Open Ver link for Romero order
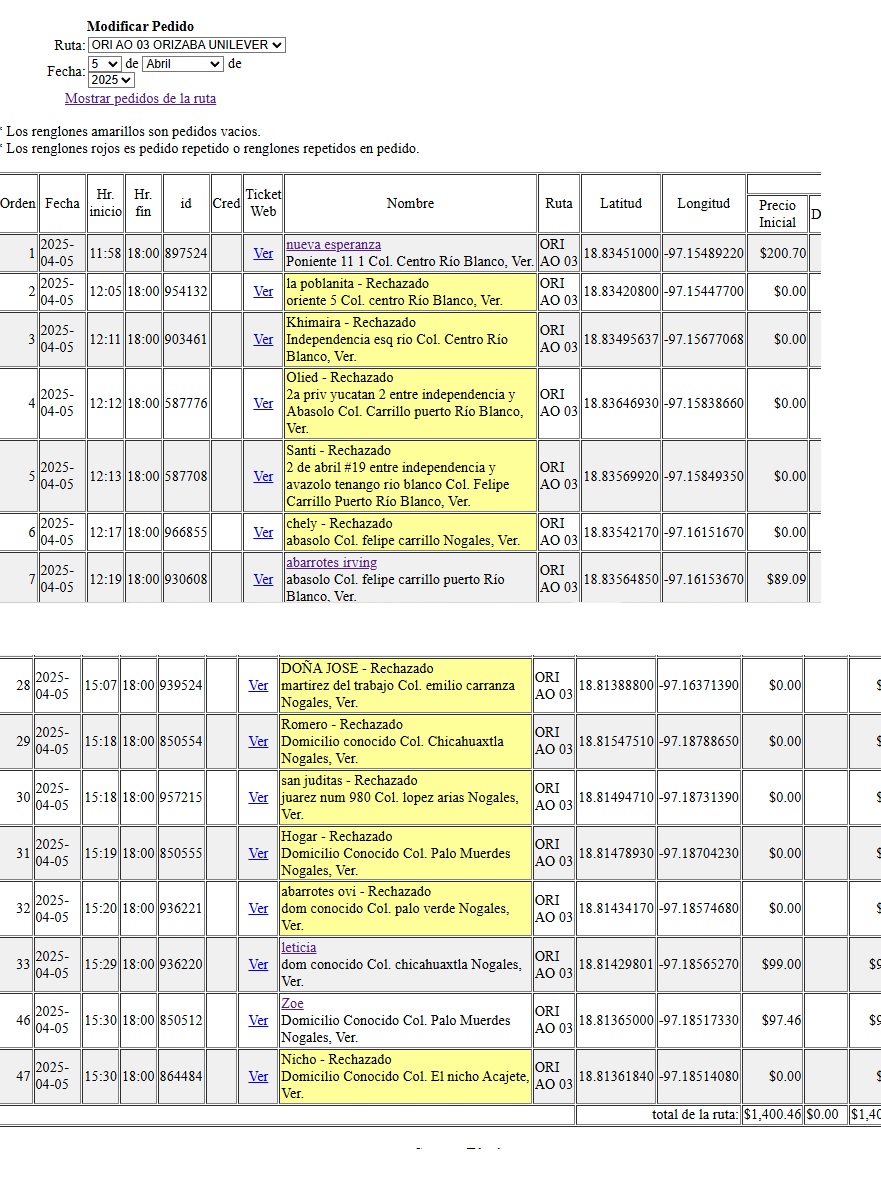This screenshot has height=1193, width=881. point(258,742)
